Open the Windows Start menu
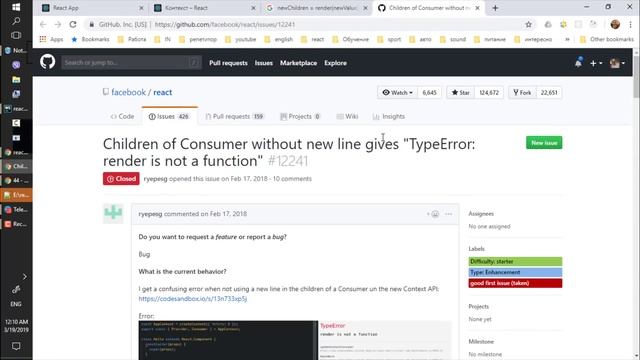The height and width of the screenshot is (360, 640). pyautogui.click(x=16, y=7)
